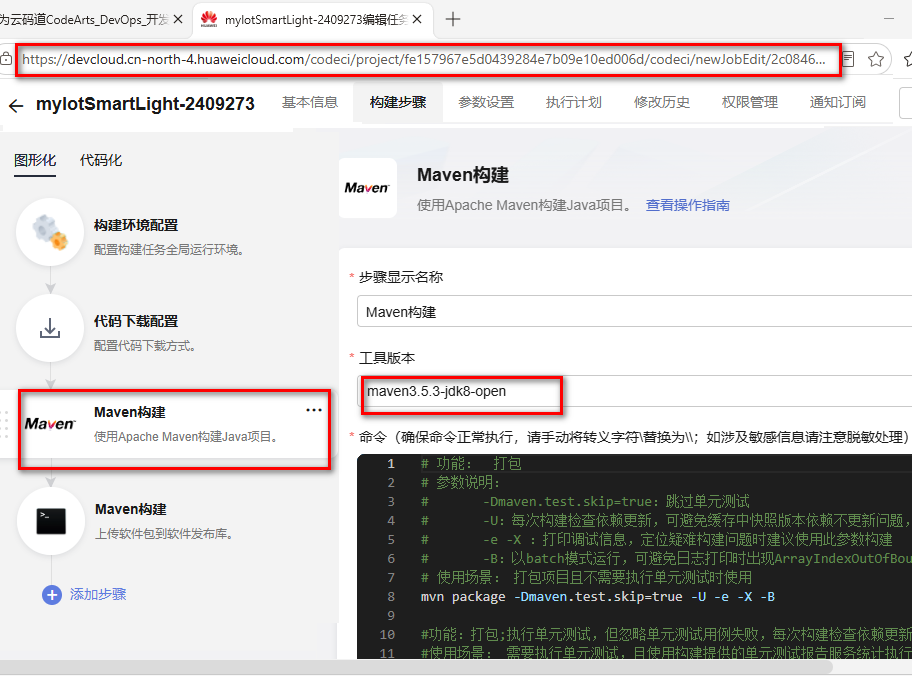Click the blue plus add-step icon

(52, 595)
